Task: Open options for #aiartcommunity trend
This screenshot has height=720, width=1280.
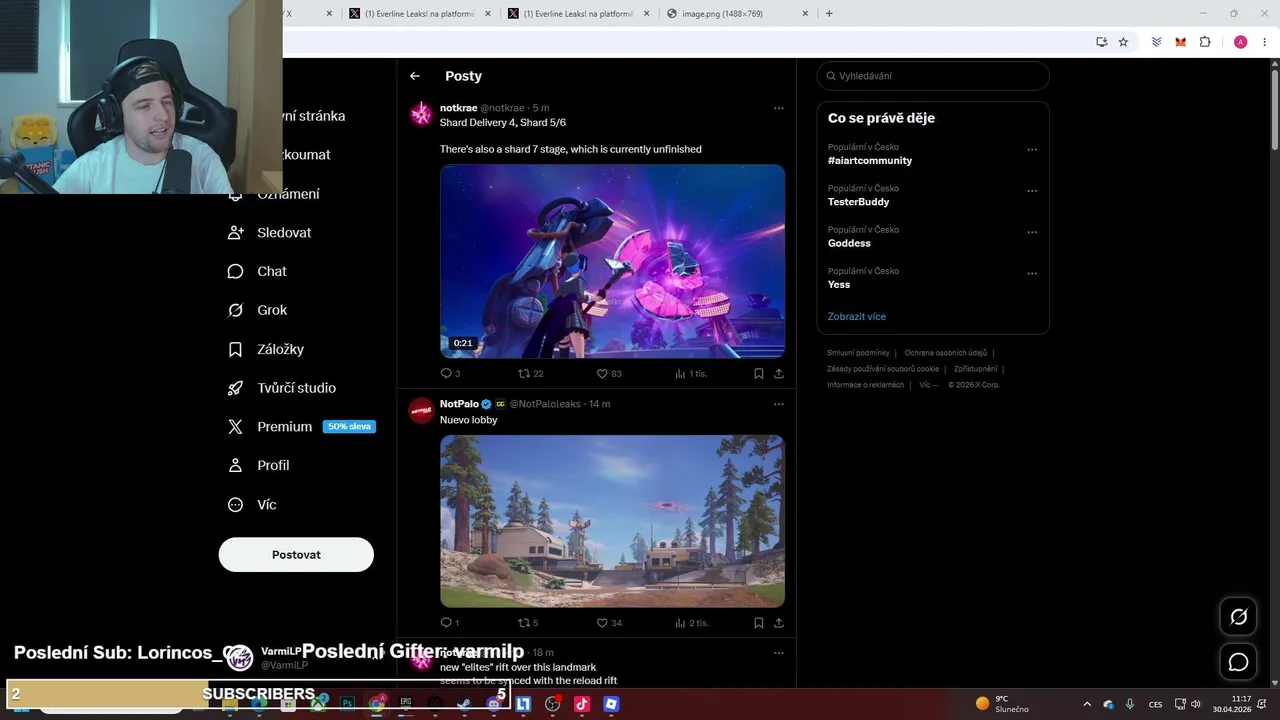Action: (1032, 150)
